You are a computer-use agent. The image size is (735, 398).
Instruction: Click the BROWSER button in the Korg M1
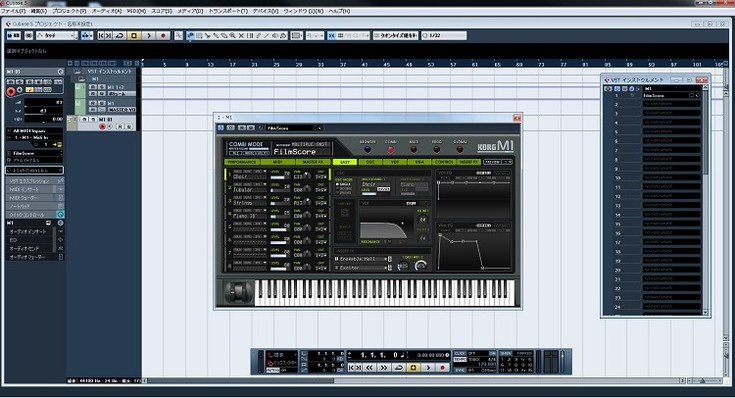(368, 150)
